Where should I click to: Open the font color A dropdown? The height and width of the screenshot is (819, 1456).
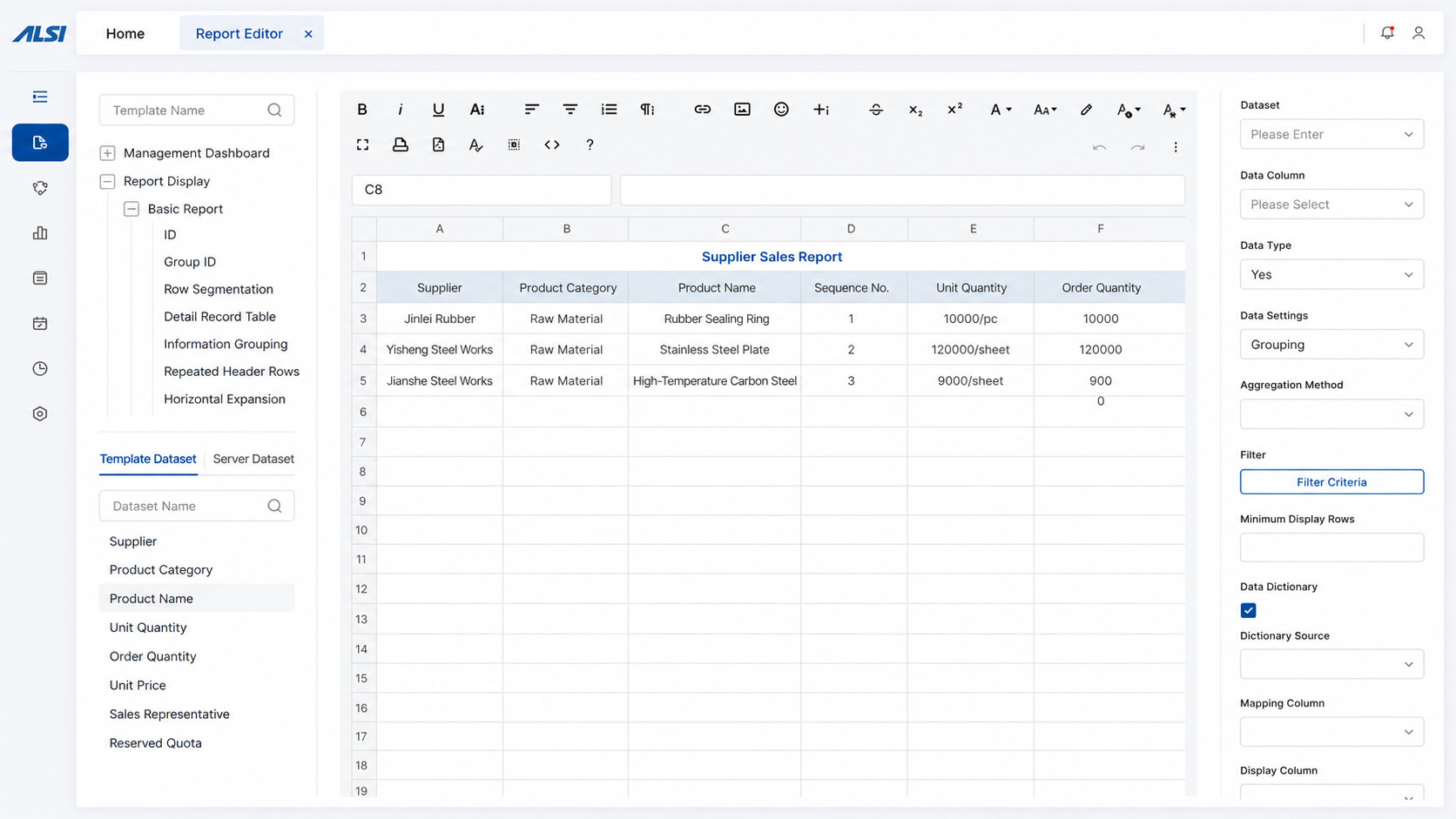[1001, 110]
